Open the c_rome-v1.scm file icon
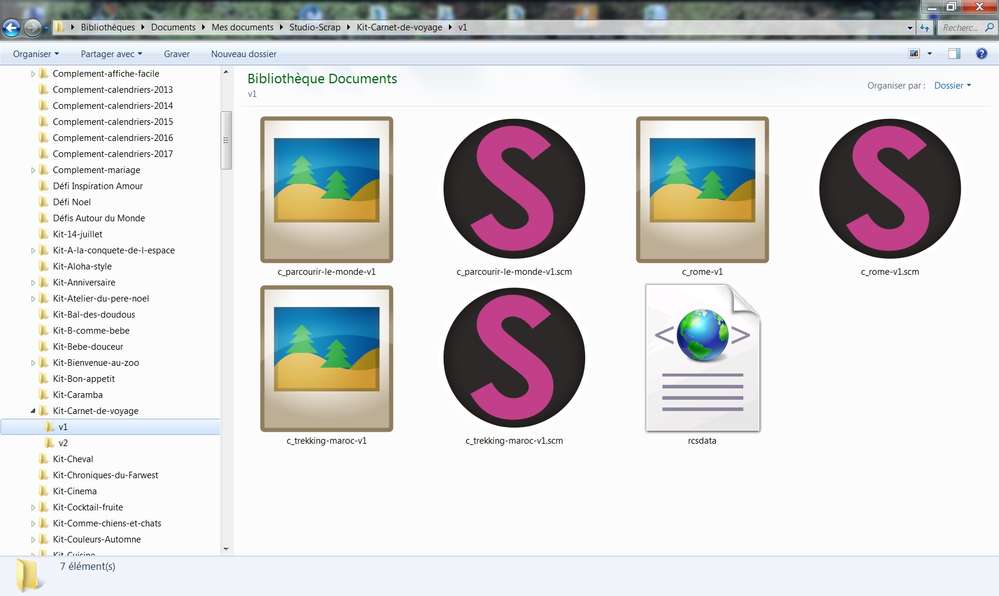Screen dimensions: 999x596 point(889,190)
